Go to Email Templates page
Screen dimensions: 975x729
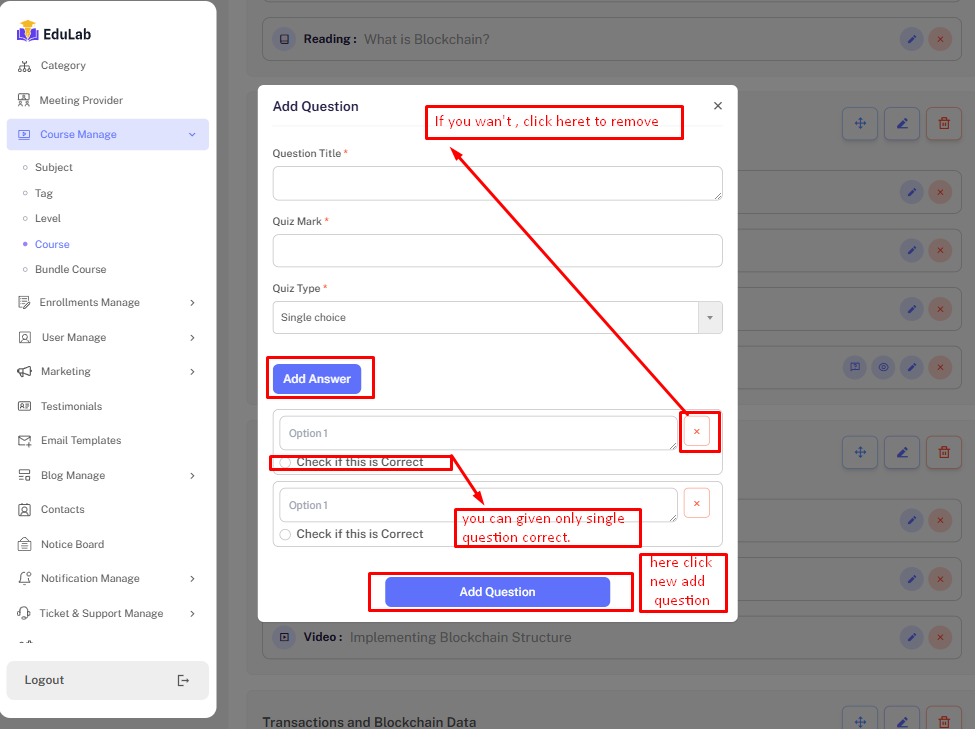click(80, 440)
